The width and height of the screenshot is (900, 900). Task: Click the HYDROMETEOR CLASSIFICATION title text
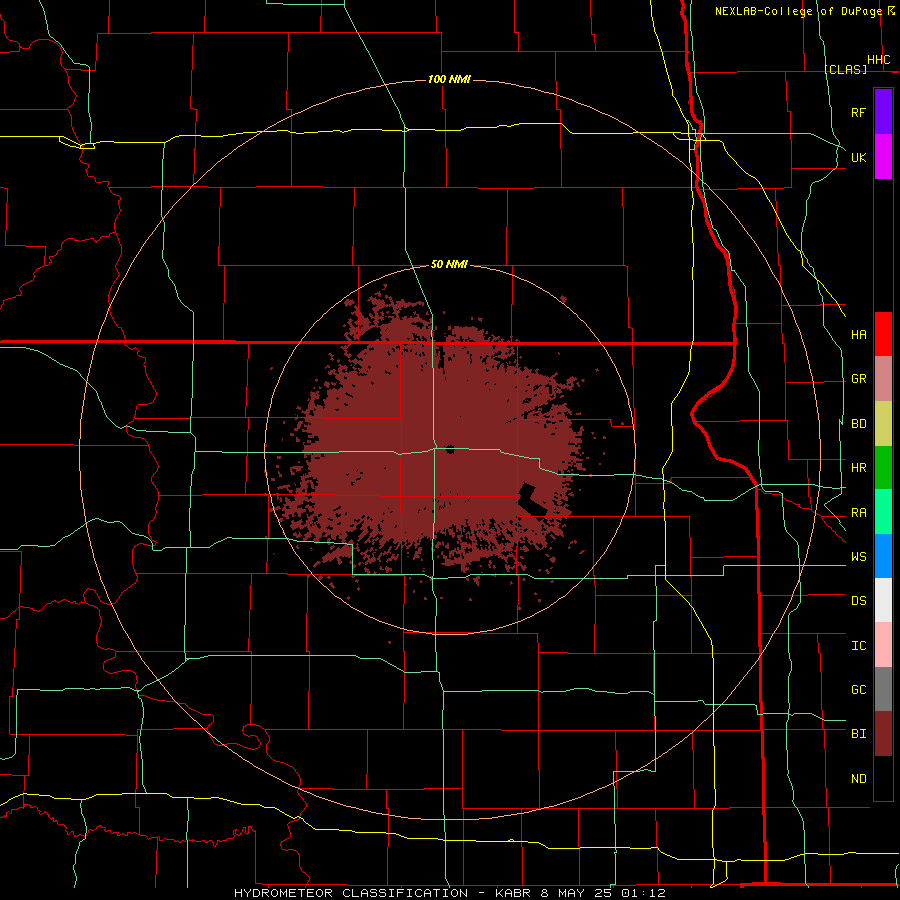[351, 893]
